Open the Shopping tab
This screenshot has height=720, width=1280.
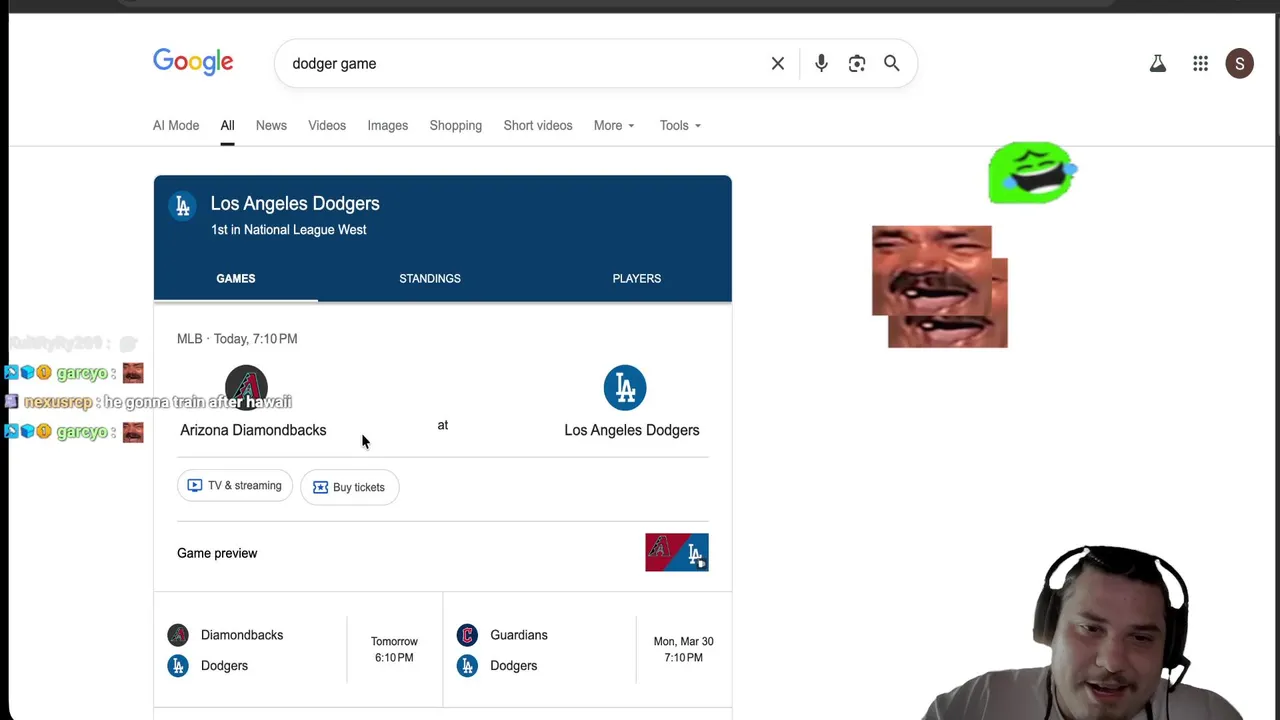455,125
